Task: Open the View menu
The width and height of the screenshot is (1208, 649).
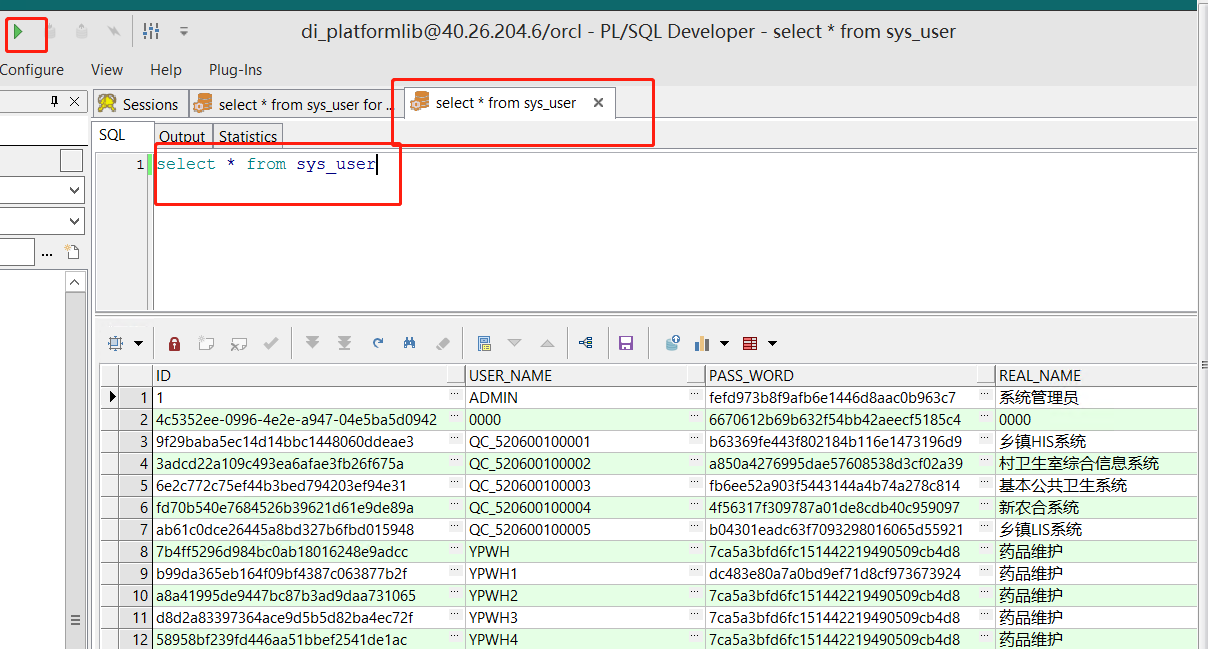Action: coord(107,70)
